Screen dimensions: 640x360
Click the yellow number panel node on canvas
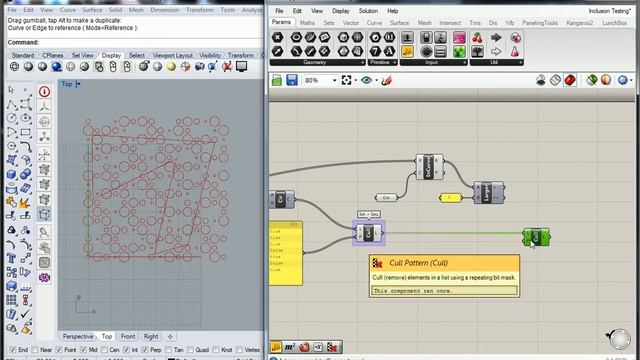pos(450,198)
